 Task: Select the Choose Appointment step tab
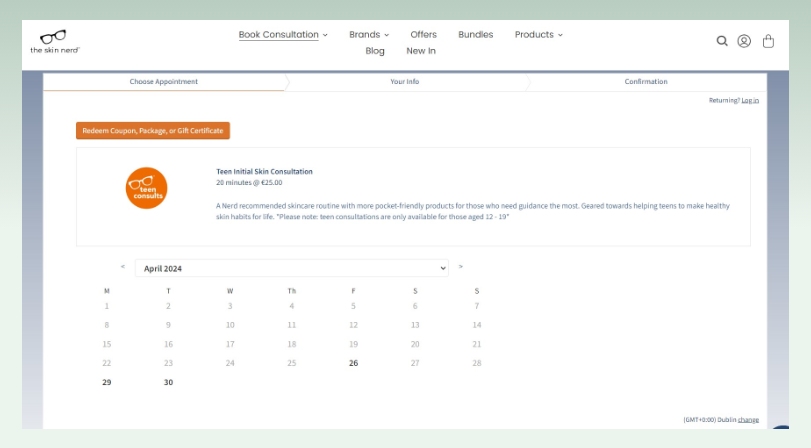pos(163,82)
